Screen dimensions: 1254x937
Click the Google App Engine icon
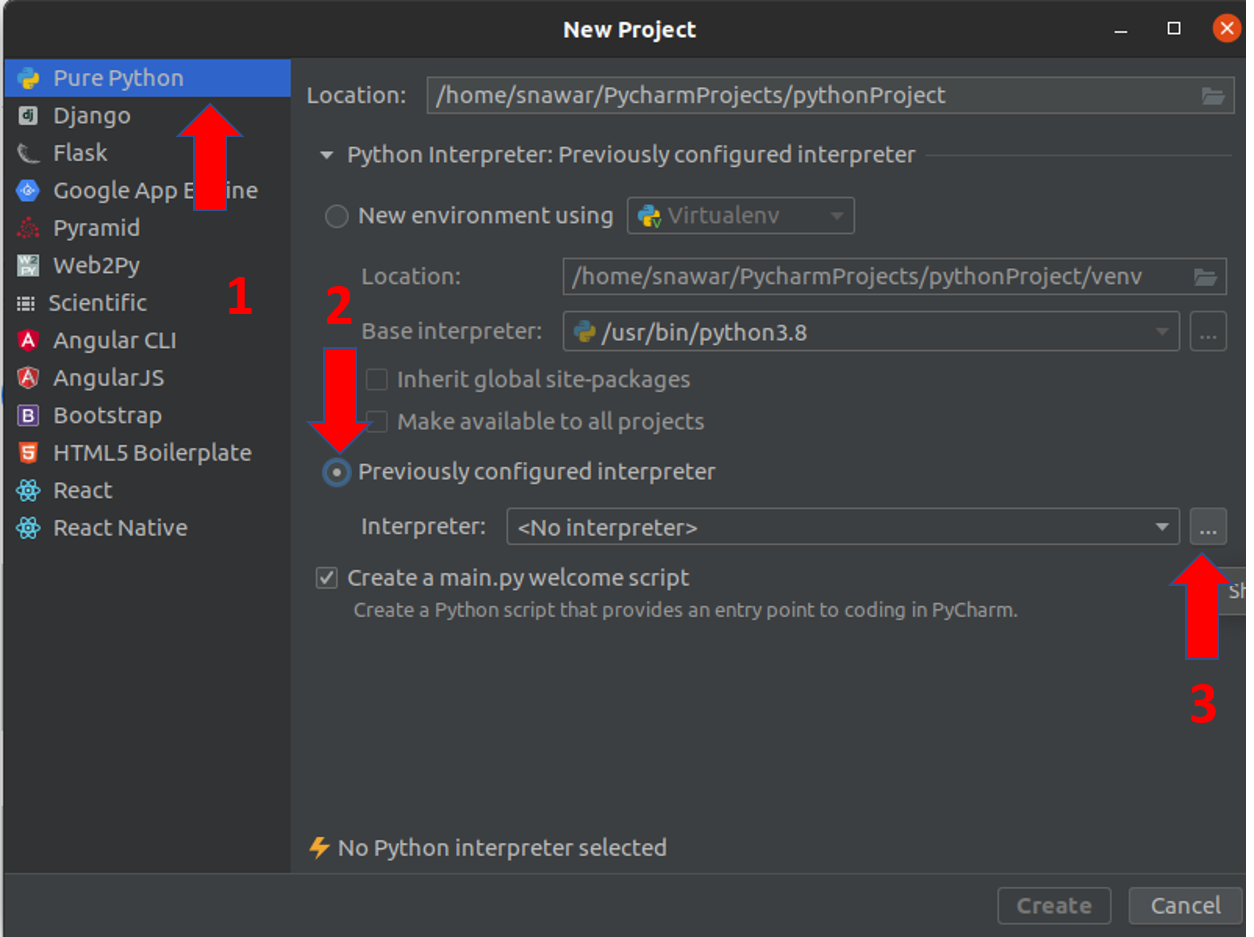(28, 191)
